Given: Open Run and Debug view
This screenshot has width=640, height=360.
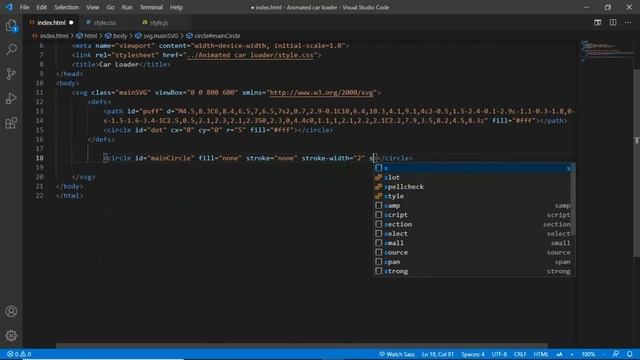Looking at the screenshot, I should (11, 98).
